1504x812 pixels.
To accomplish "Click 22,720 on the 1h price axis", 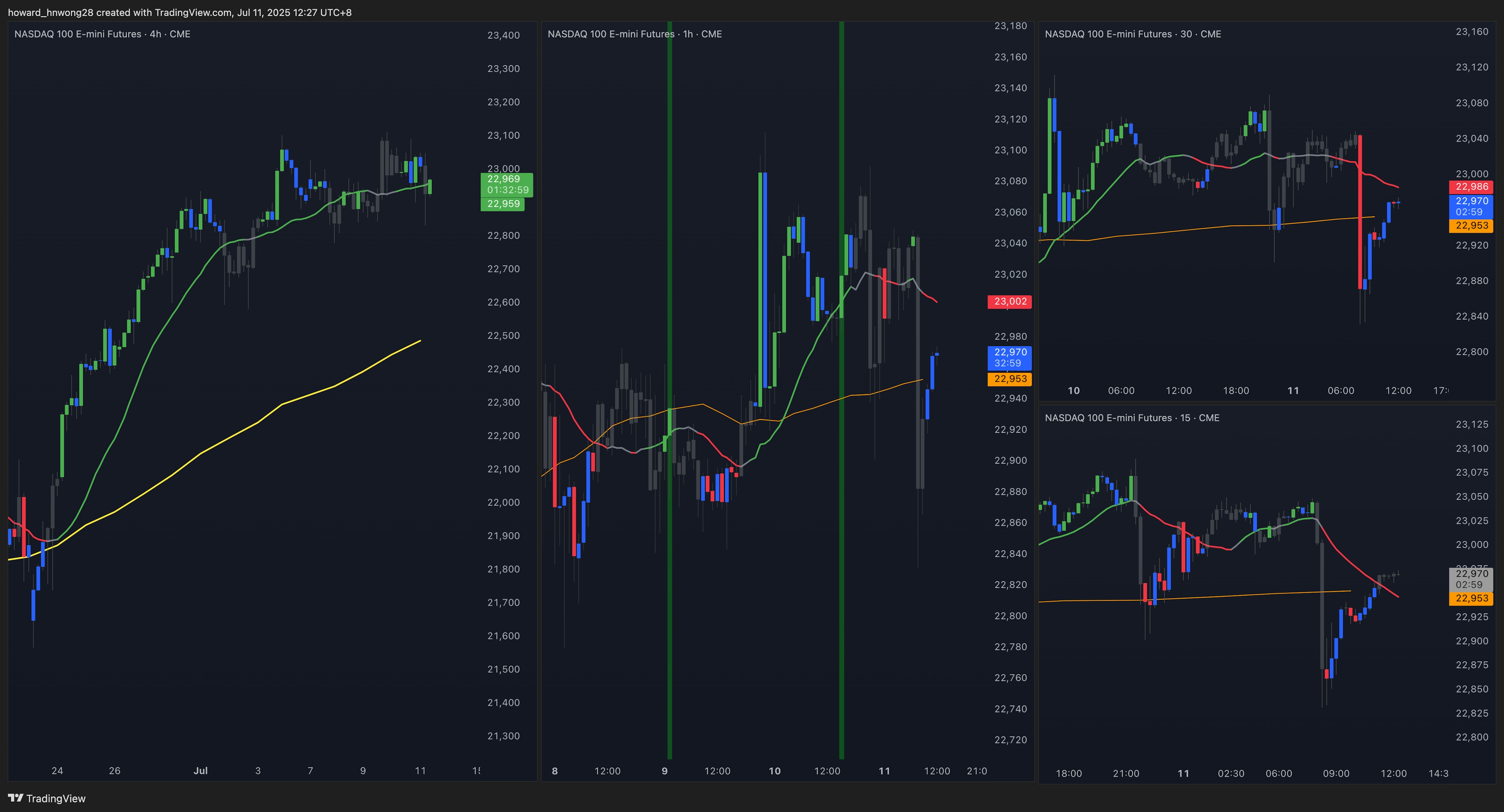I will 1010,740.
